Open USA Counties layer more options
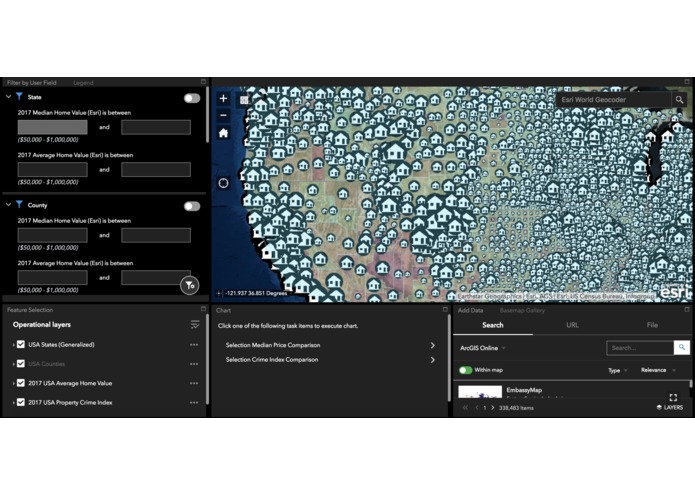Screen dimensions: 695x494 click(194, 364)
